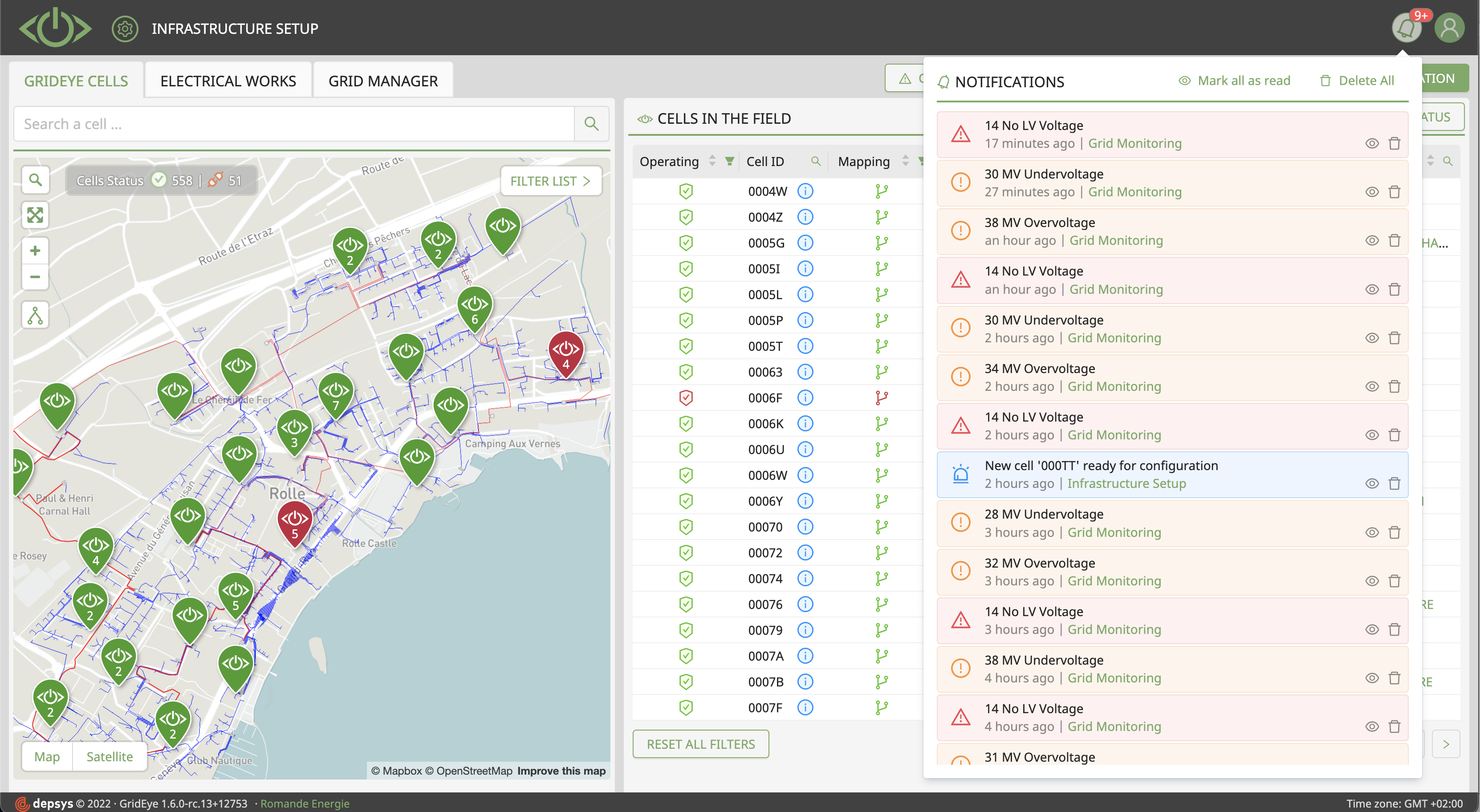Switch map to Satellite view
Viewport: 1480px width, 812px height.
[x=109, y=756]
